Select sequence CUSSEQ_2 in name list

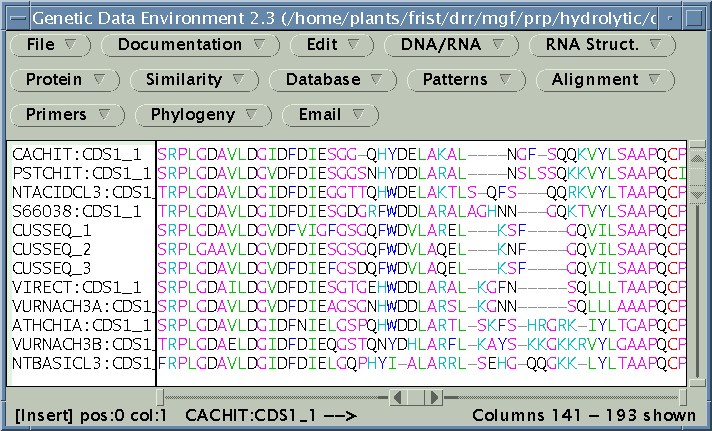click(51, 250)
